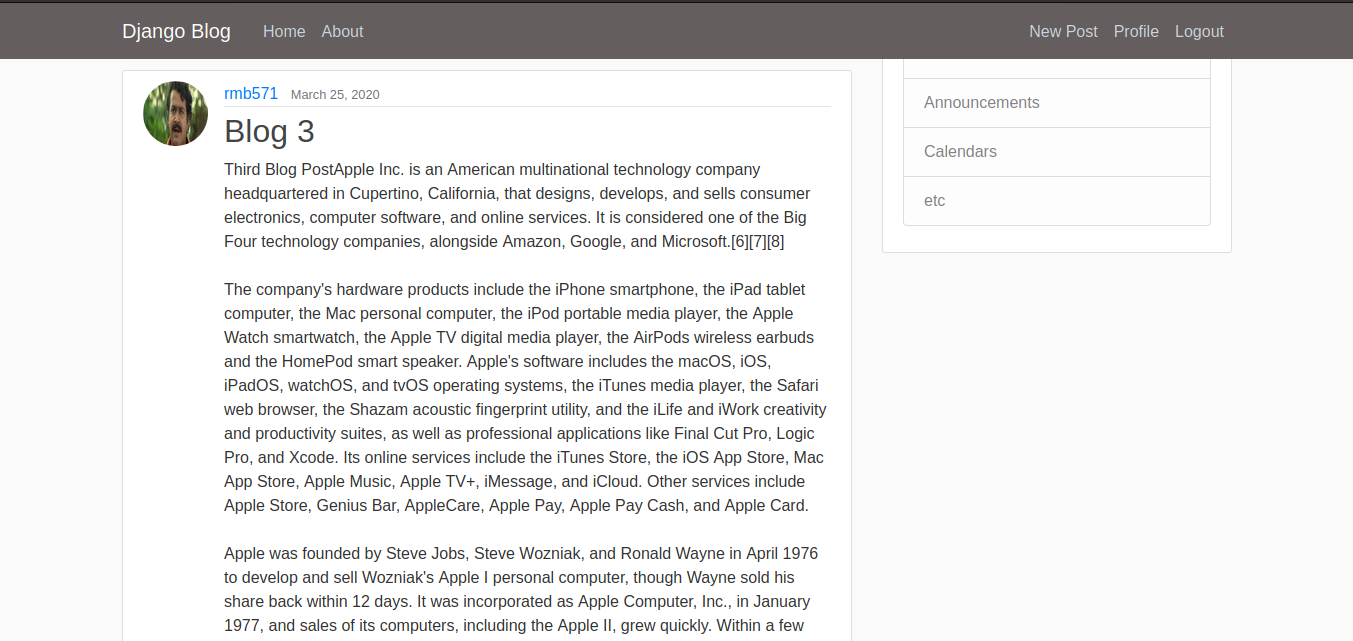
Task: Click the March 25, 2020 post date
Action: (335, 95)
